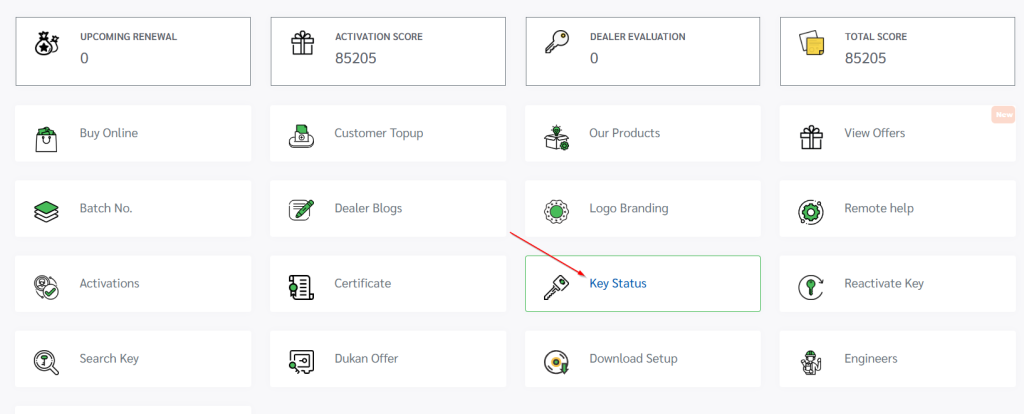Click the Logo Branding gear icon
The height and width of the screenshot is (414, 1024).
(x=556, y=209)
